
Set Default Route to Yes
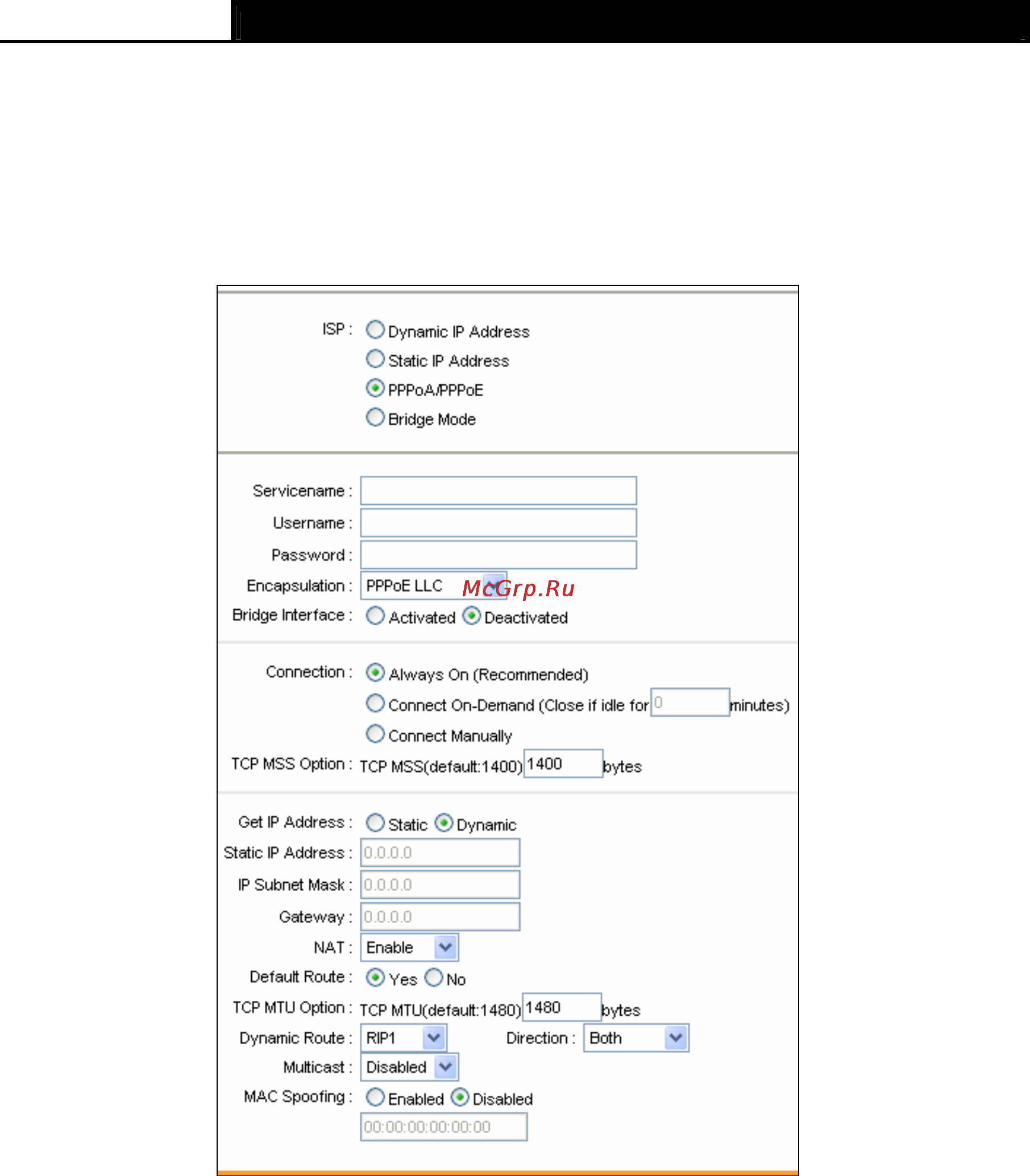tap(375, 977)
